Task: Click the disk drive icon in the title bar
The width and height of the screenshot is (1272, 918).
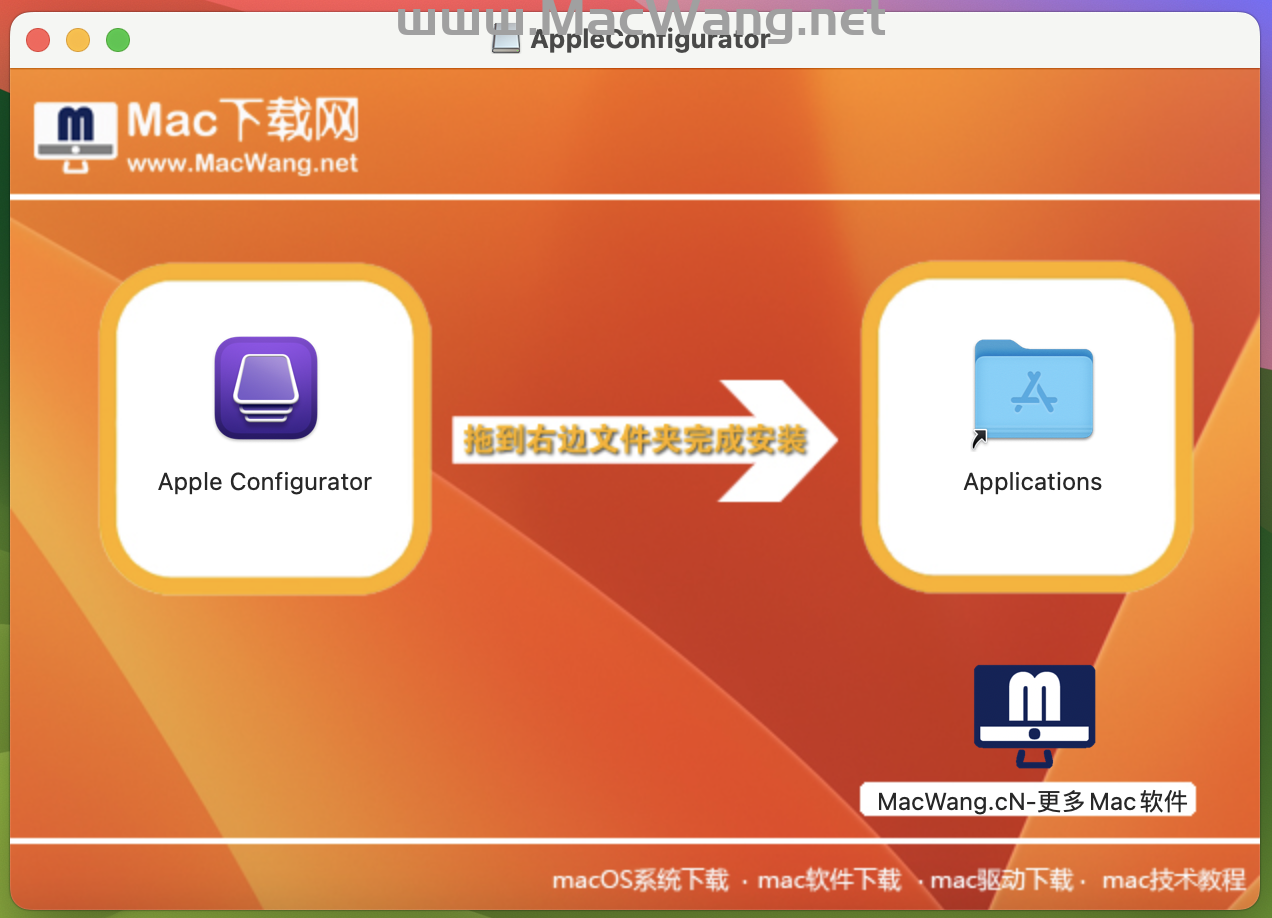Action: (505, 38)
